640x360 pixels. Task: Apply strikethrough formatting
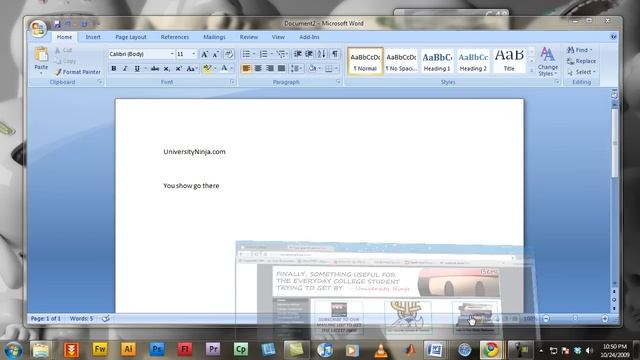pos(155,69)
